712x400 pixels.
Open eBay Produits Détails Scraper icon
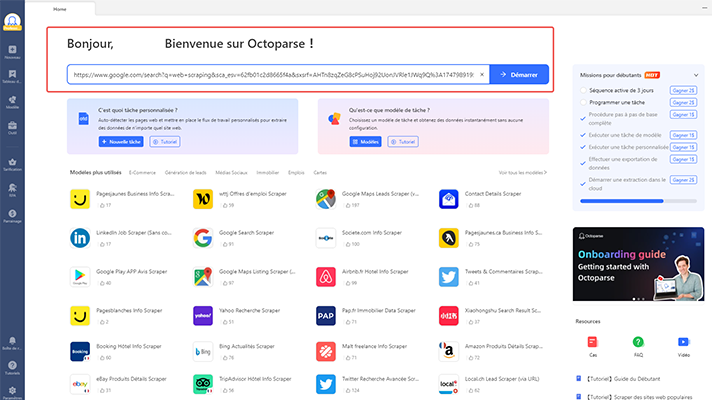click(80, 384)
